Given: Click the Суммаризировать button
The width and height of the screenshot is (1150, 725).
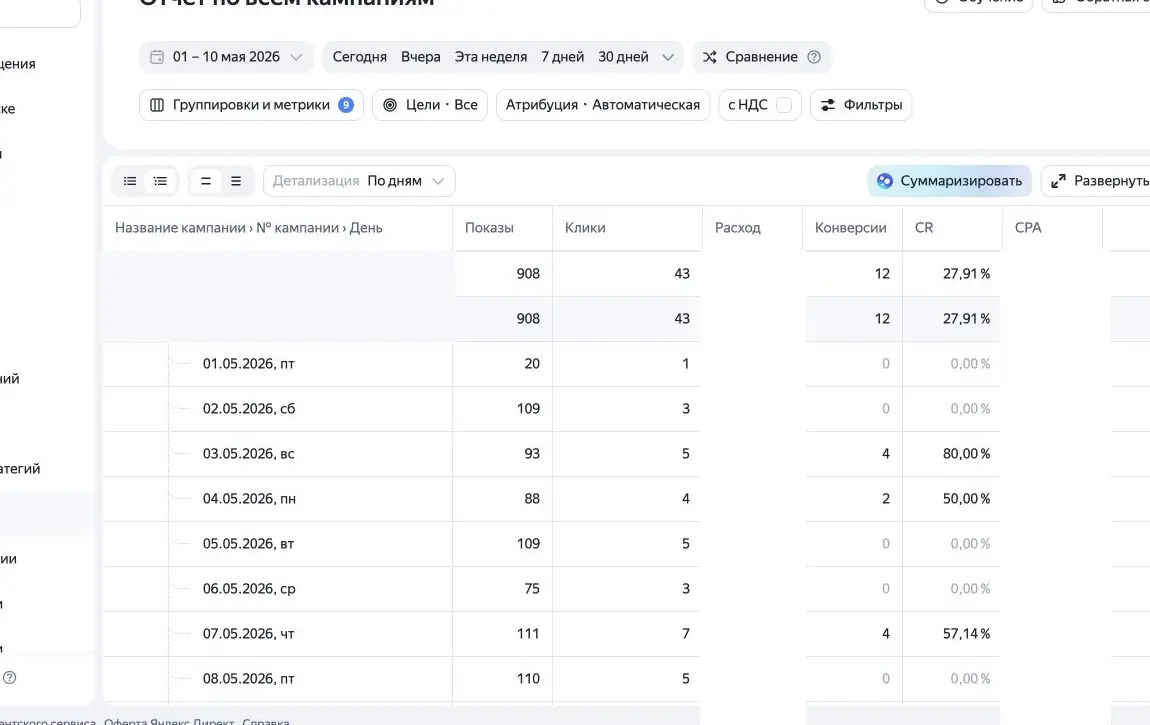Looking at the screenshot, I should click(950, 181).
